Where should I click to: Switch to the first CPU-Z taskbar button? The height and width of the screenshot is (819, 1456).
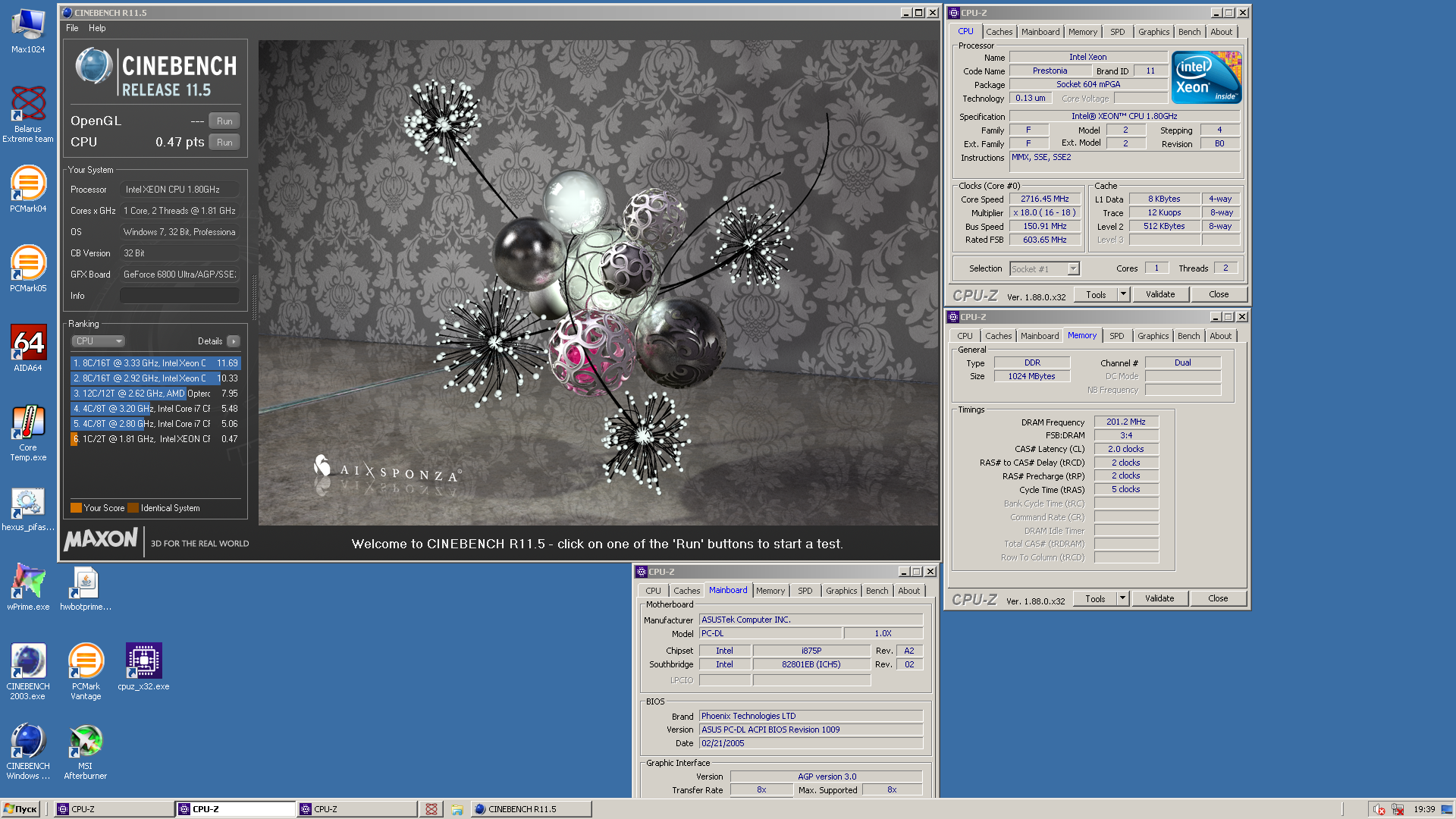click(x=114, y=809)
